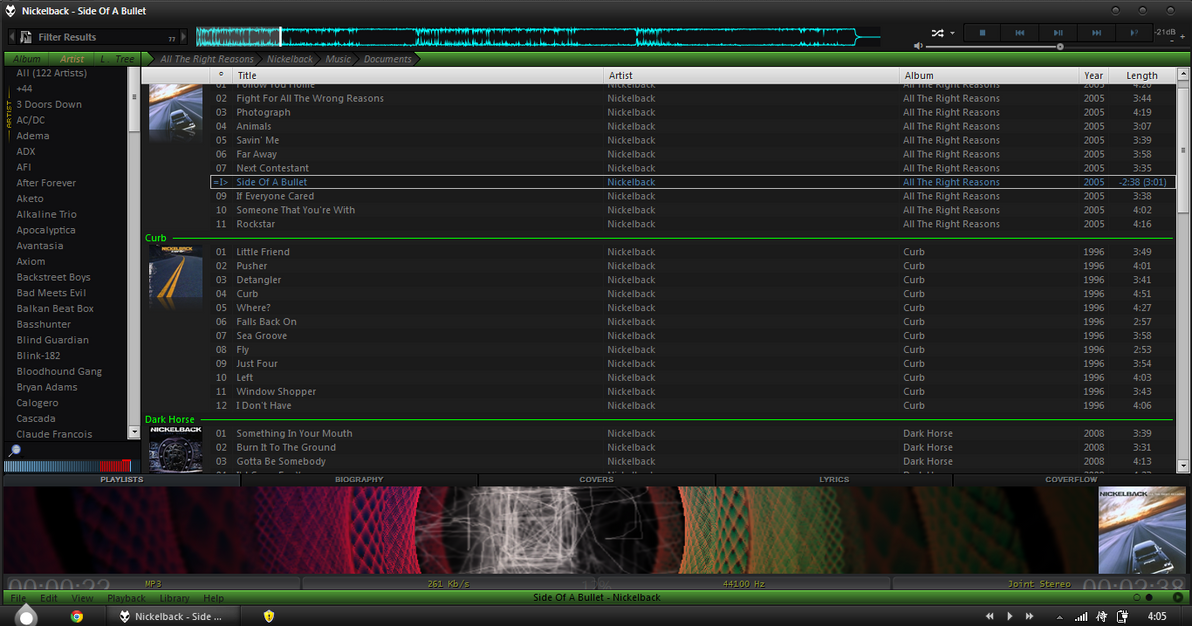
Task: Open Chrome from the taskbar
Action: (x=77, y=616)
